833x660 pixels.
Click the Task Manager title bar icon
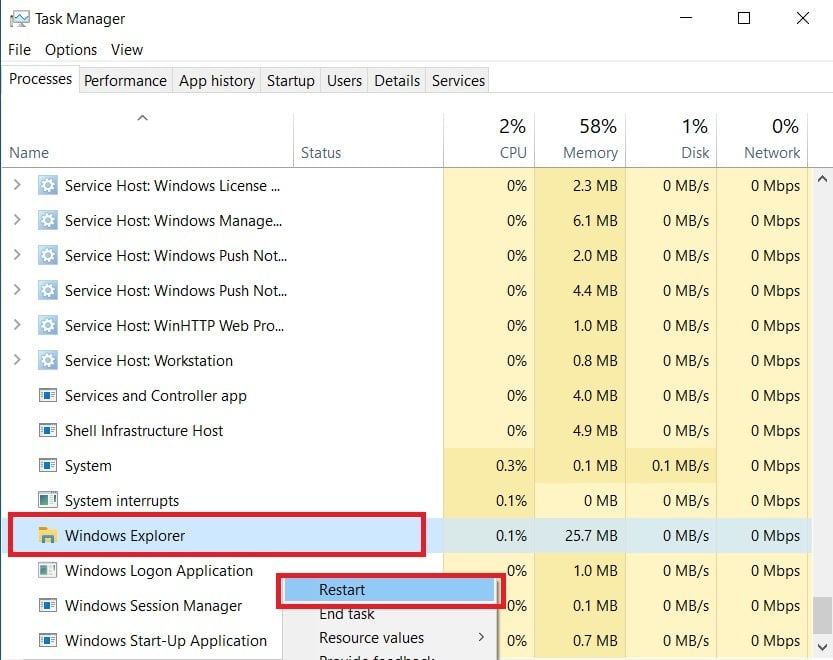[20, 19]
